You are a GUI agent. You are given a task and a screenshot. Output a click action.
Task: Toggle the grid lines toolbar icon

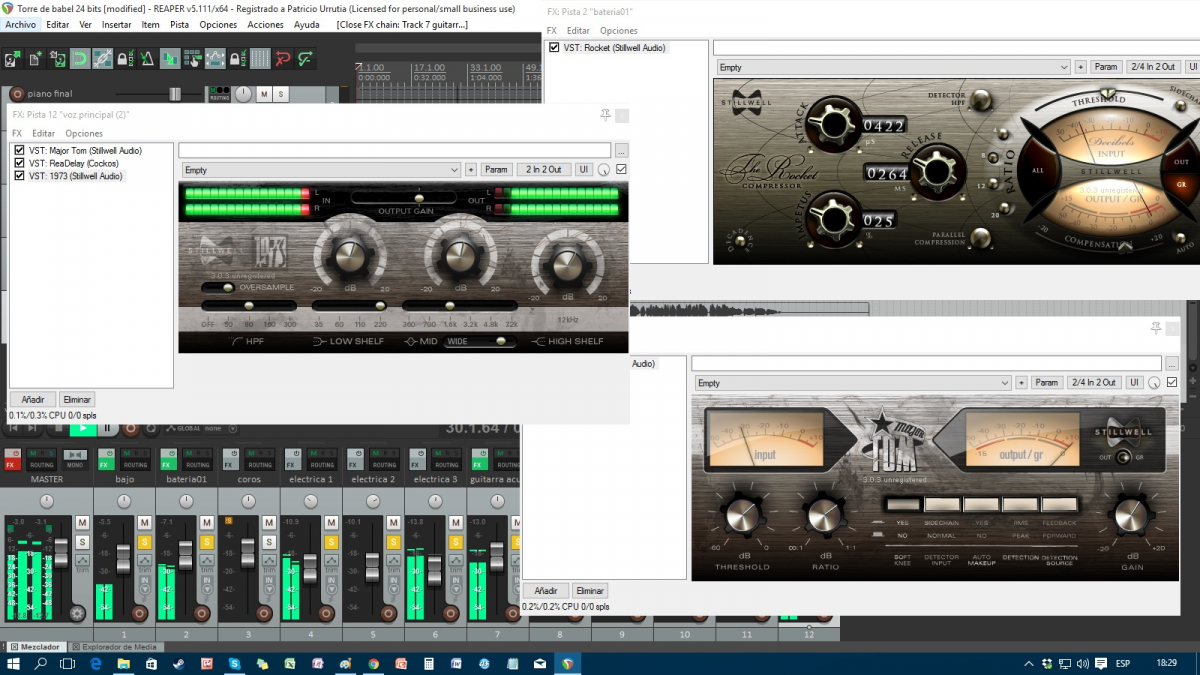(260, 59)
